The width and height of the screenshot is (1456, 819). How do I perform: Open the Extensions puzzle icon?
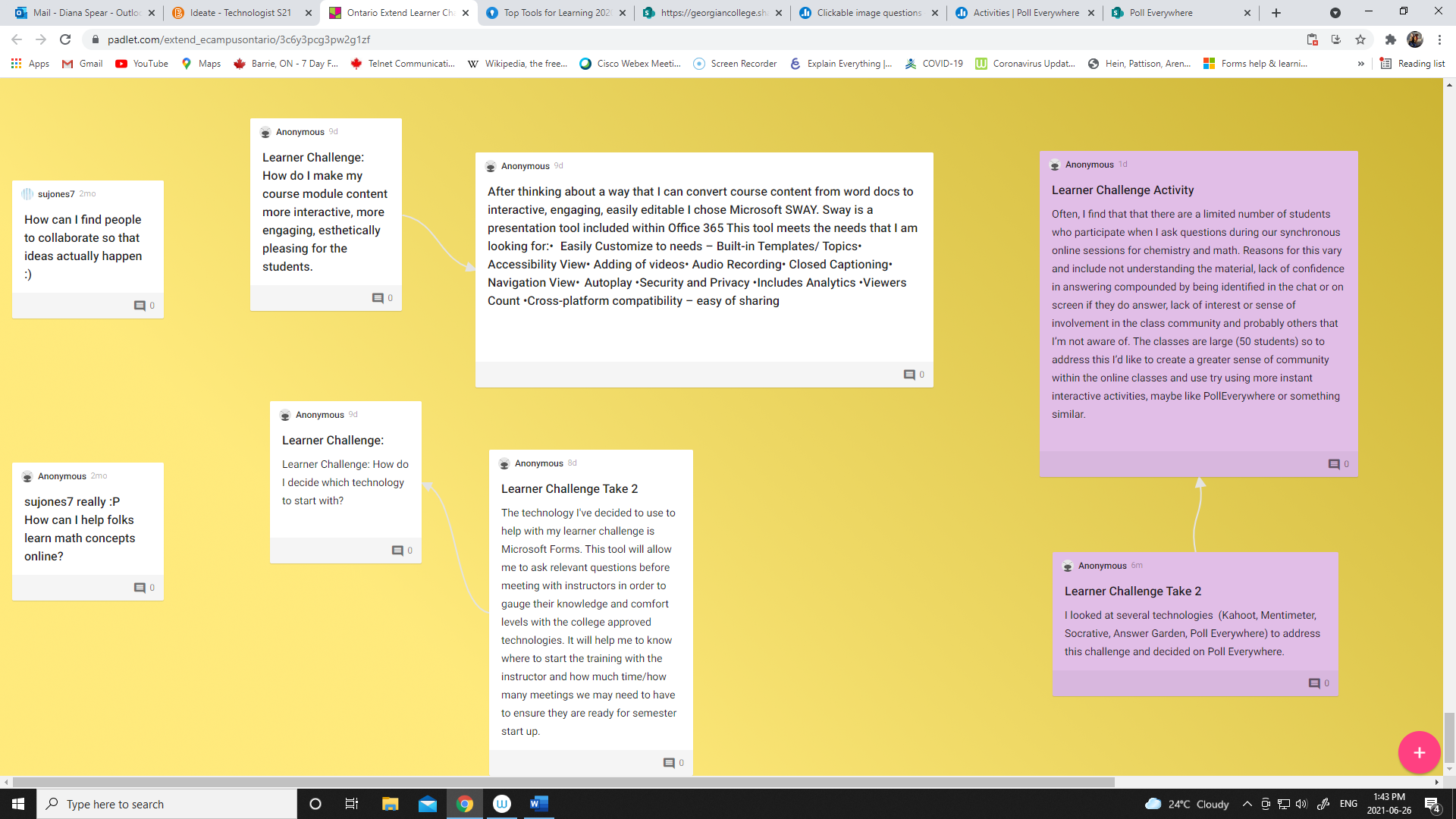1390,39
